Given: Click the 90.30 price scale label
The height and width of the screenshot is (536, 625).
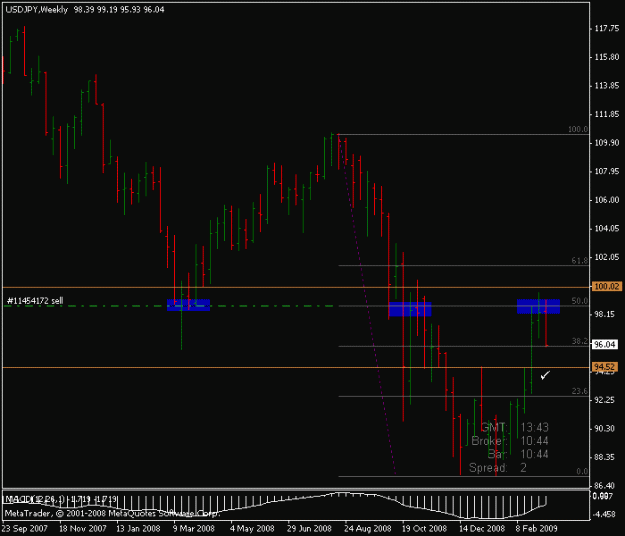Looking at the screenshot, I should pyautogui.click(x=605, y=428).
